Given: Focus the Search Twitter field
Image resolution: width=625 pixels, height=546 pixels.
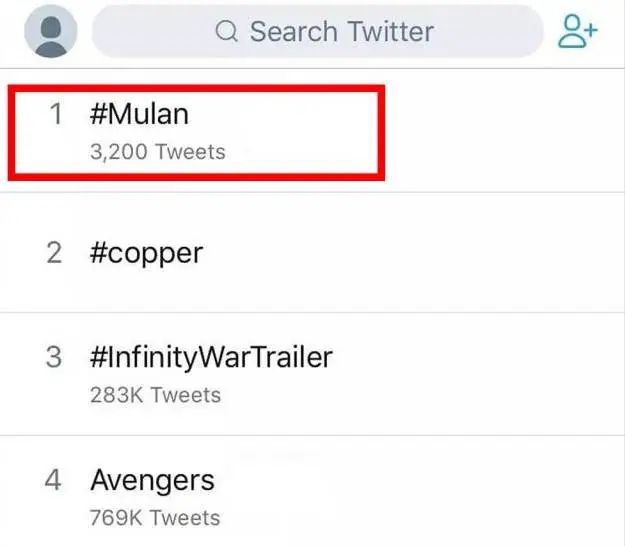Looking at the screenshot, I should 318,31.
